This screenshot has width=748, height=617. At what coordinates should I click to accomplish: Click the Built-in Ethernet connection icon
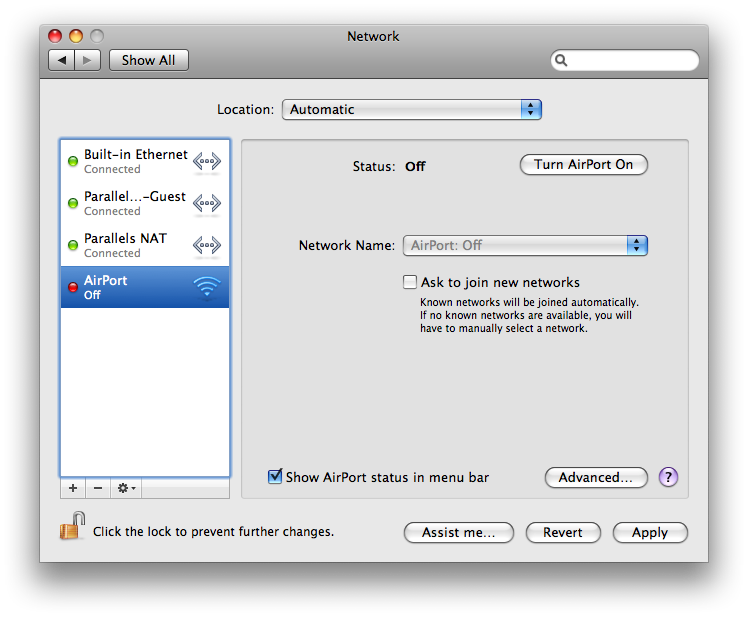207,161
